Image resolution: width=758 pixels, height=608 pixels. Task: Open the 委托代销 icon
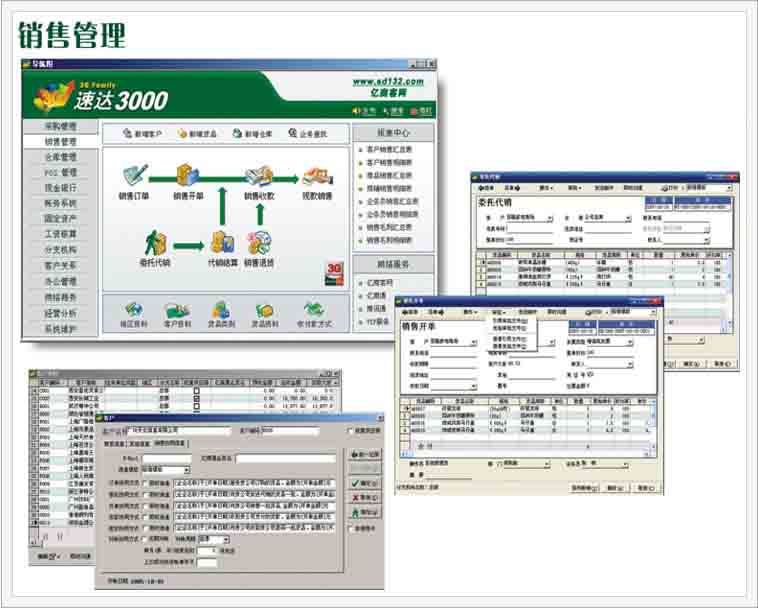[x=155, y=244]
